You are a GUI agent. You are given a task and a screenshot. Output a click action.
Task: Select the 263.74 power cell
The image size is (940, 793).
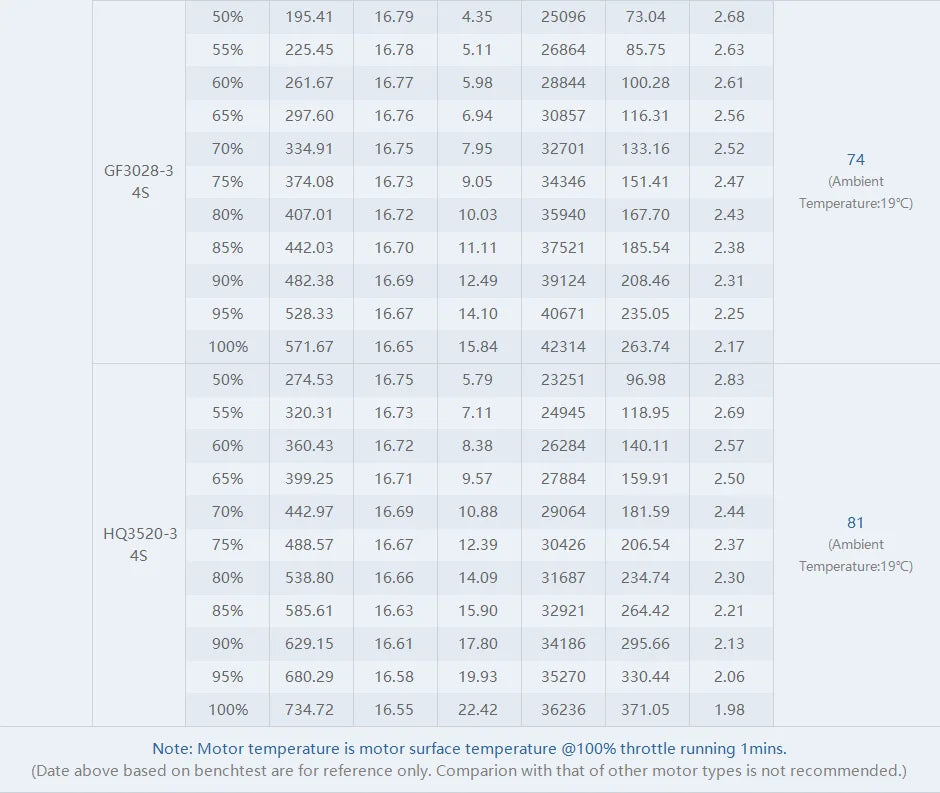(646, 347)
